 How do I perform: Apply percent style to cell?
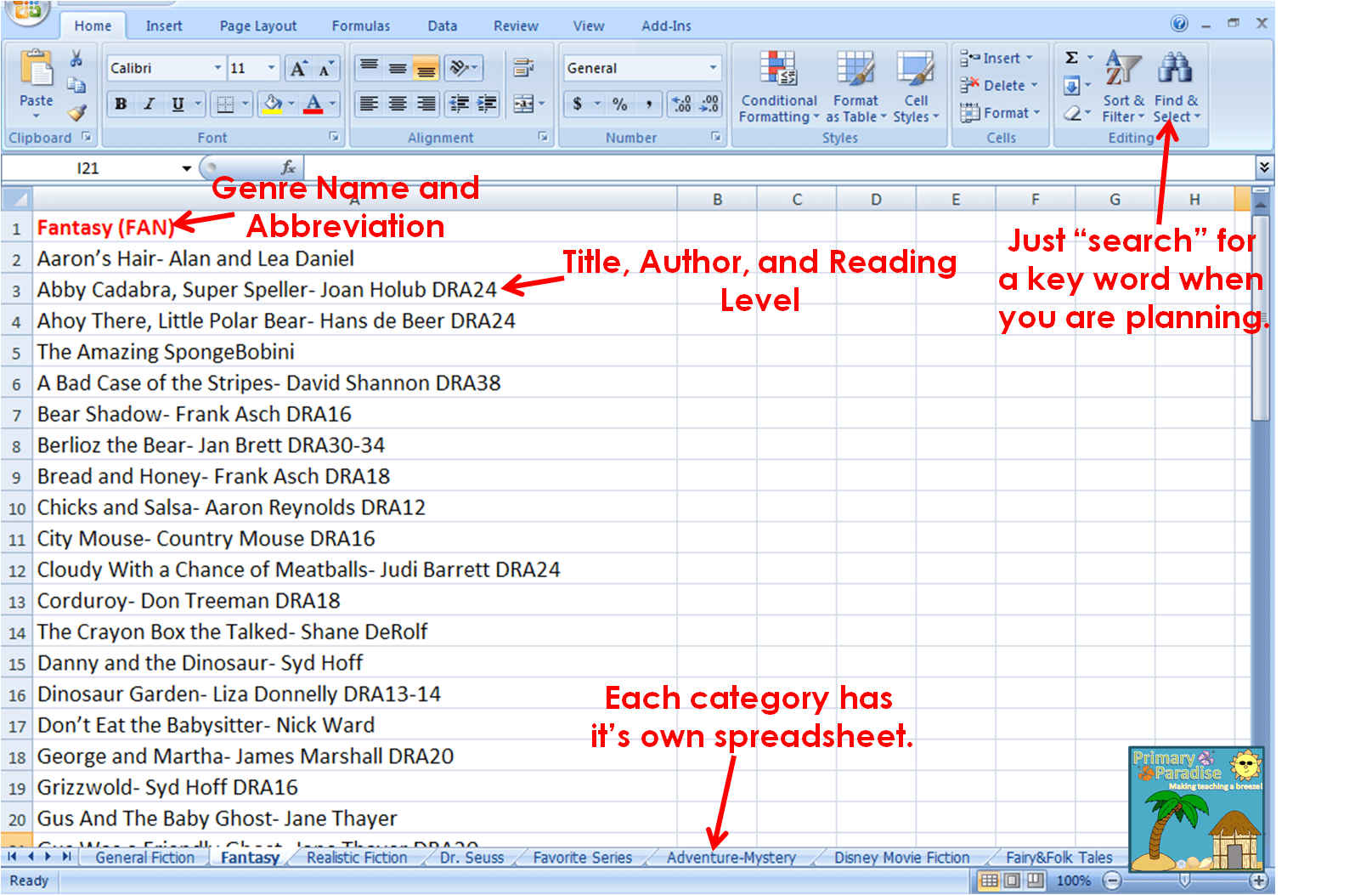tap(620, 105)
